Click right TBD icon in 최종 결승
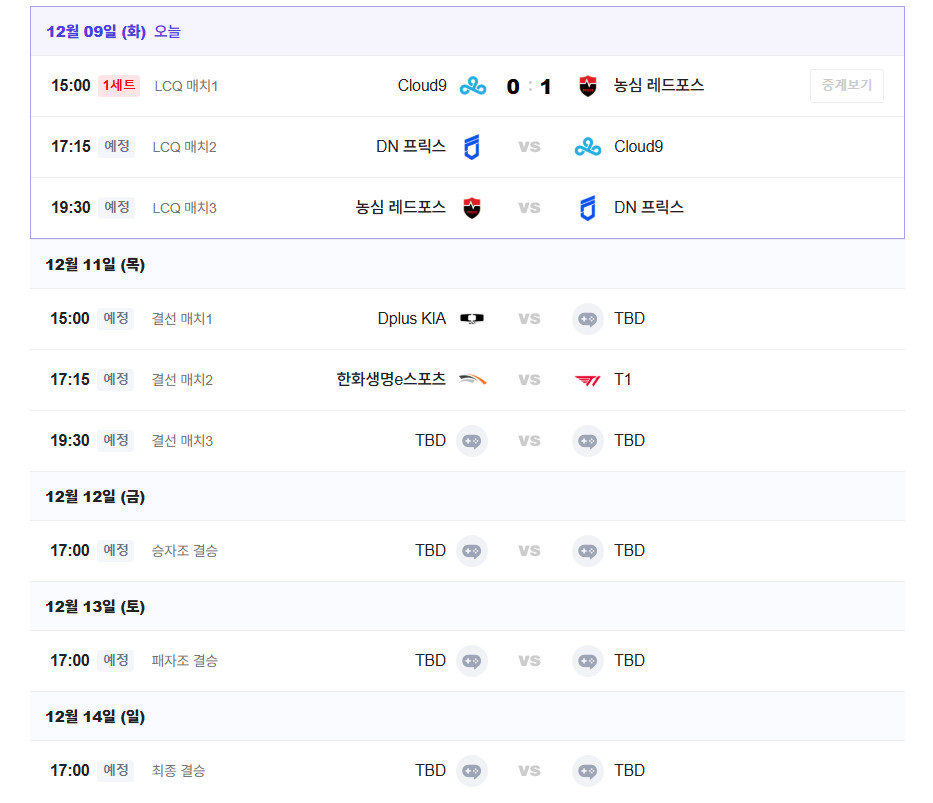Image resolution: width=933 pixels, height=803 pixels. 588,771
